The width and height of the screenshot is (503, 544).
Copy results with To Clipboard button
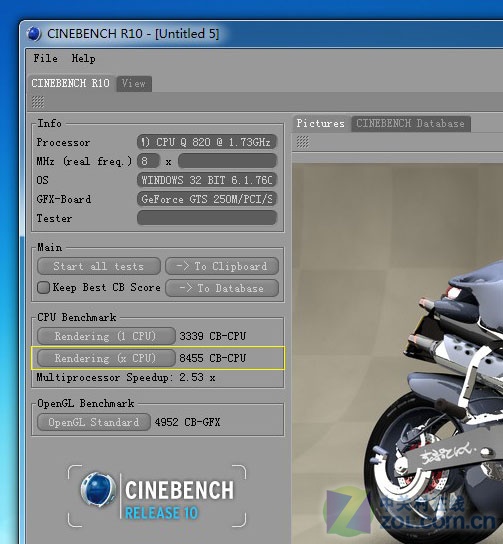click(222, 266)
